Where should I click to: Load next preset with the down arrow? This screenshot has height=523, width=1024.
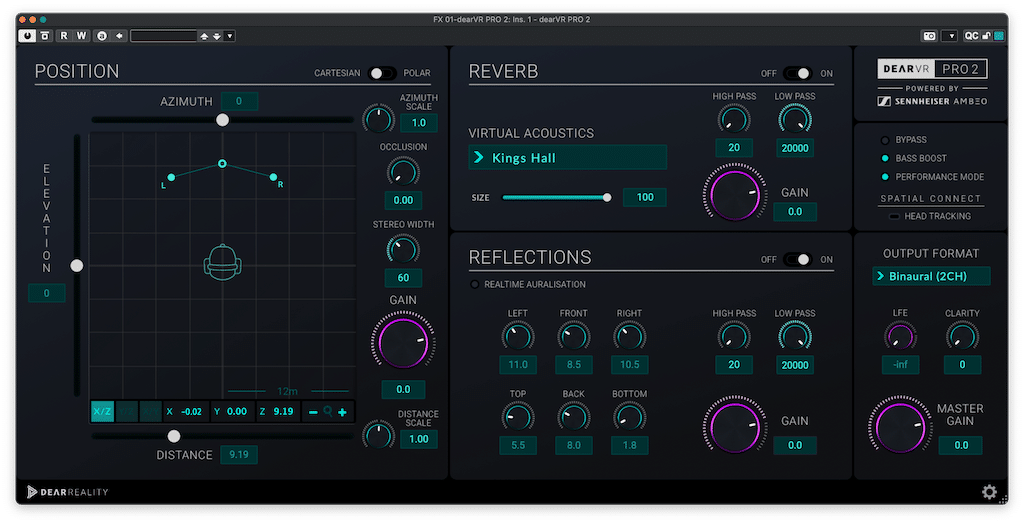217,36
